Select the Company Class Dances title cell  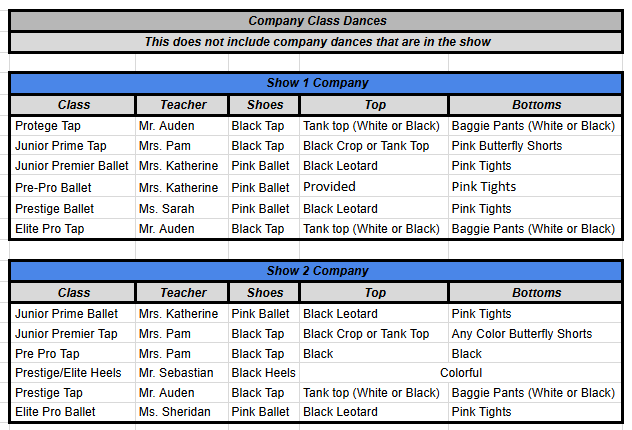(316, 21)
